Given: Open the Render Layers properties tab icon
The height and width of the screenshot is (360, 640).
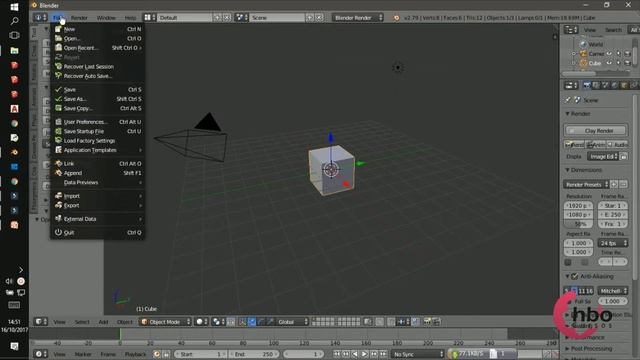Looking at the screenshot, I should coord(596,85).
